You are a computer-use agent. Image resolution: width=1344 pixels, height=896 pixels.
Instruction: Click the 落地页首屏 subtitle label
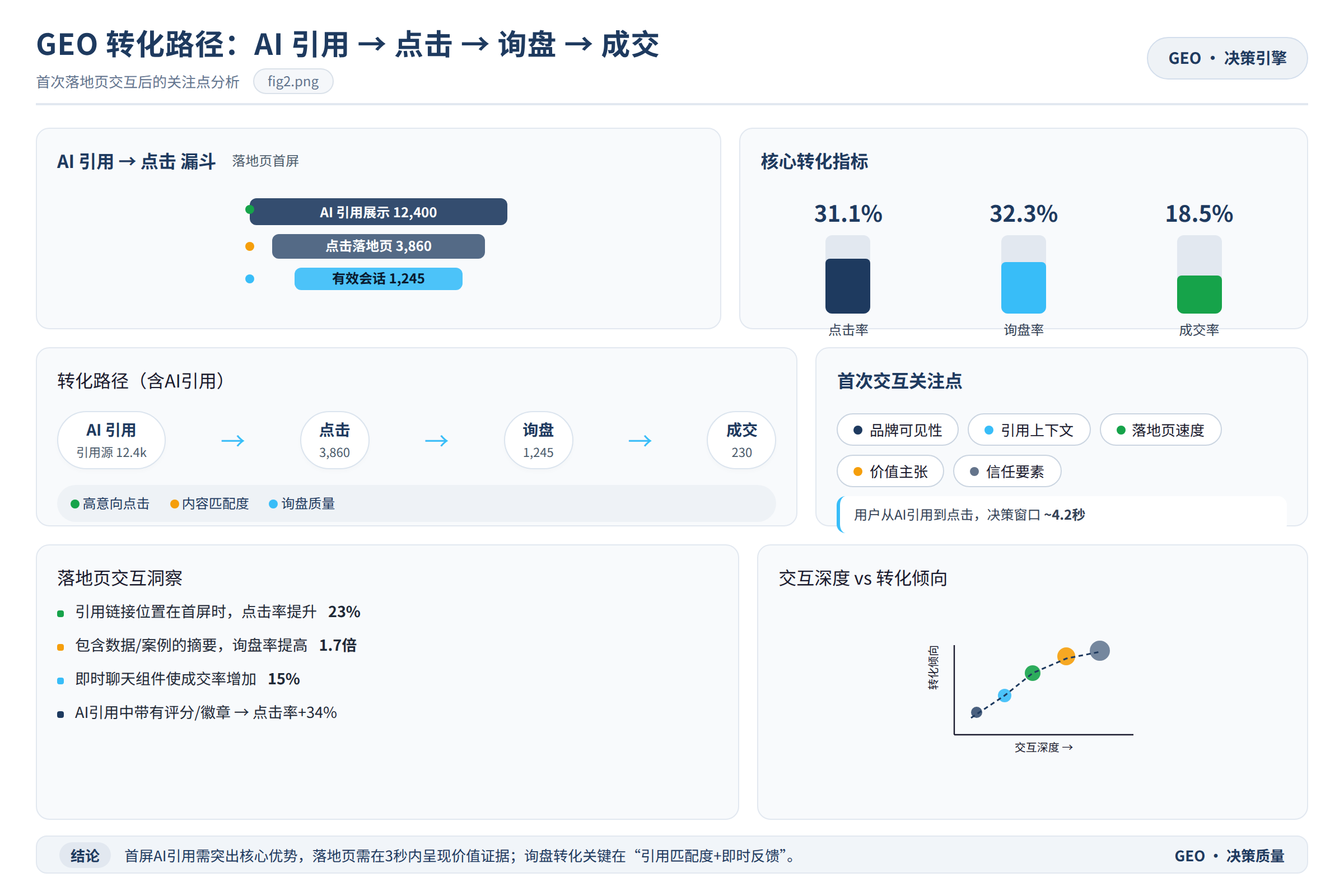pyautogui.click(x=265, y=161)
